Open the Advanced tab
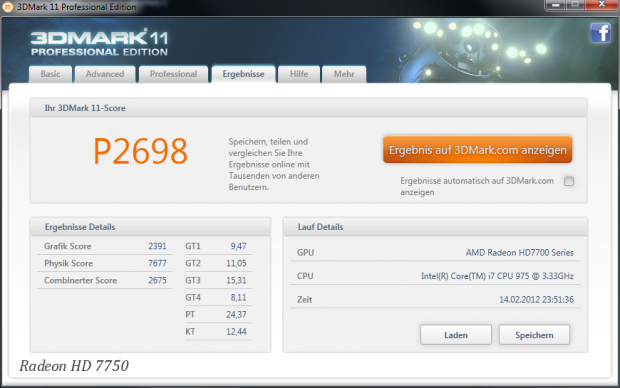 [105, 74]
